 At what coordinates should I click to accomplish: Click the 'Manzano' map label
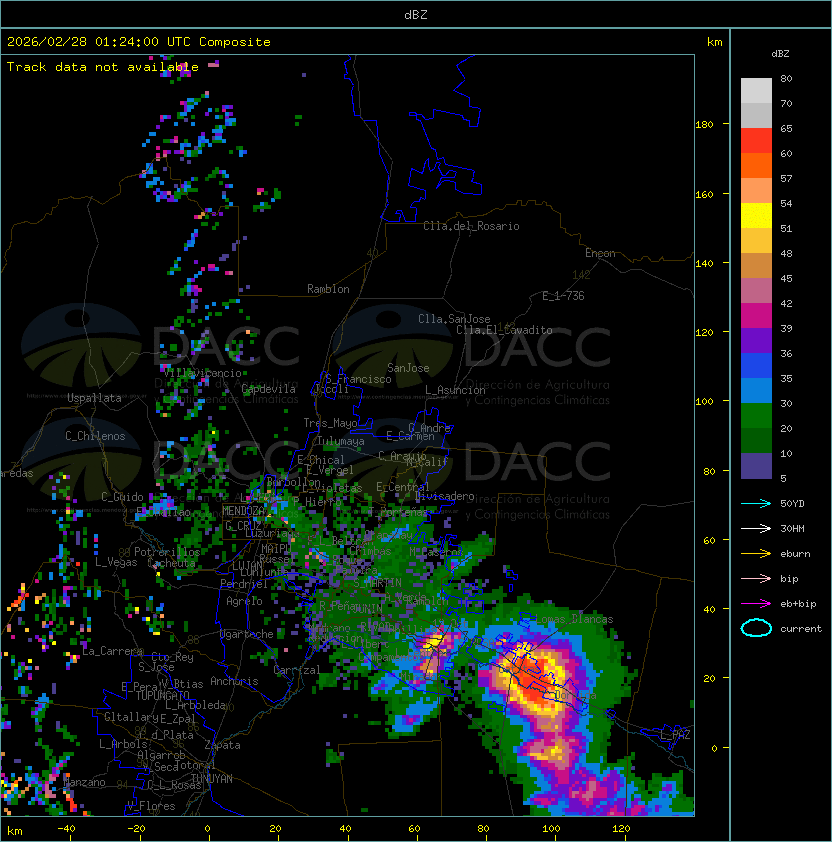pos(84,782)
